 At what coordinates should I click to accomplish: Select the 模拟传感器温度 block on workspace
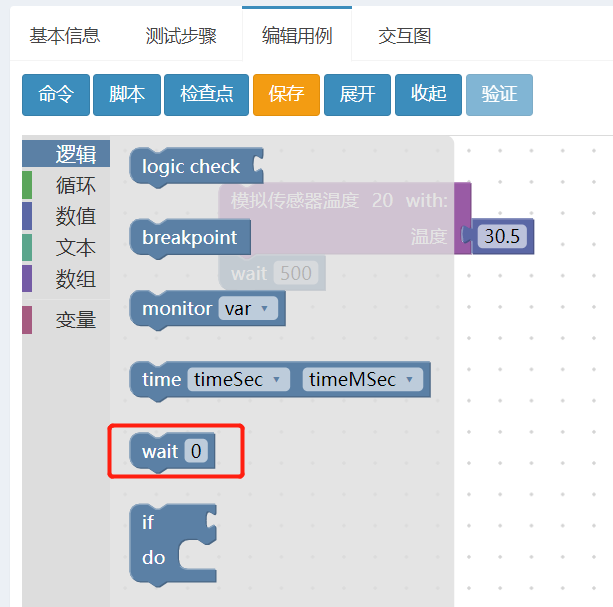click(344, 218)
